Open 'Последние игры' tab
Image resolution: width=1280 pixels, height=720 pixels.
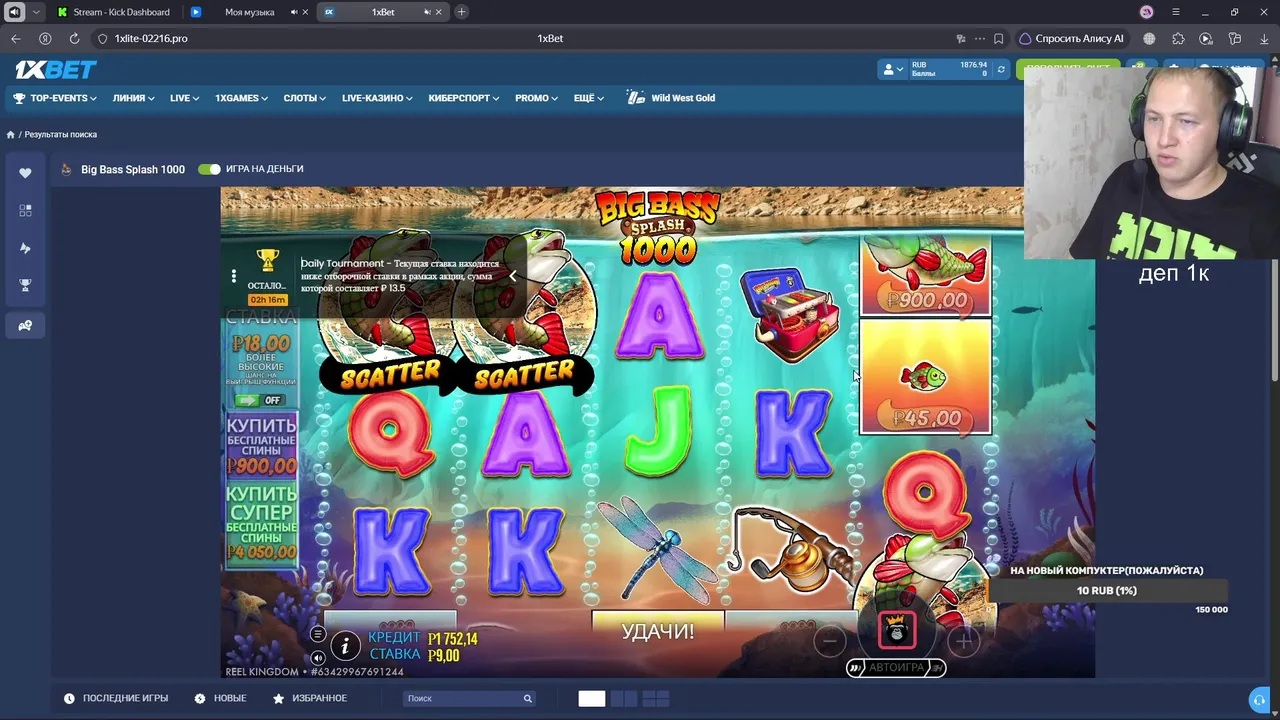pyautogui.click(x=116, y=698)
